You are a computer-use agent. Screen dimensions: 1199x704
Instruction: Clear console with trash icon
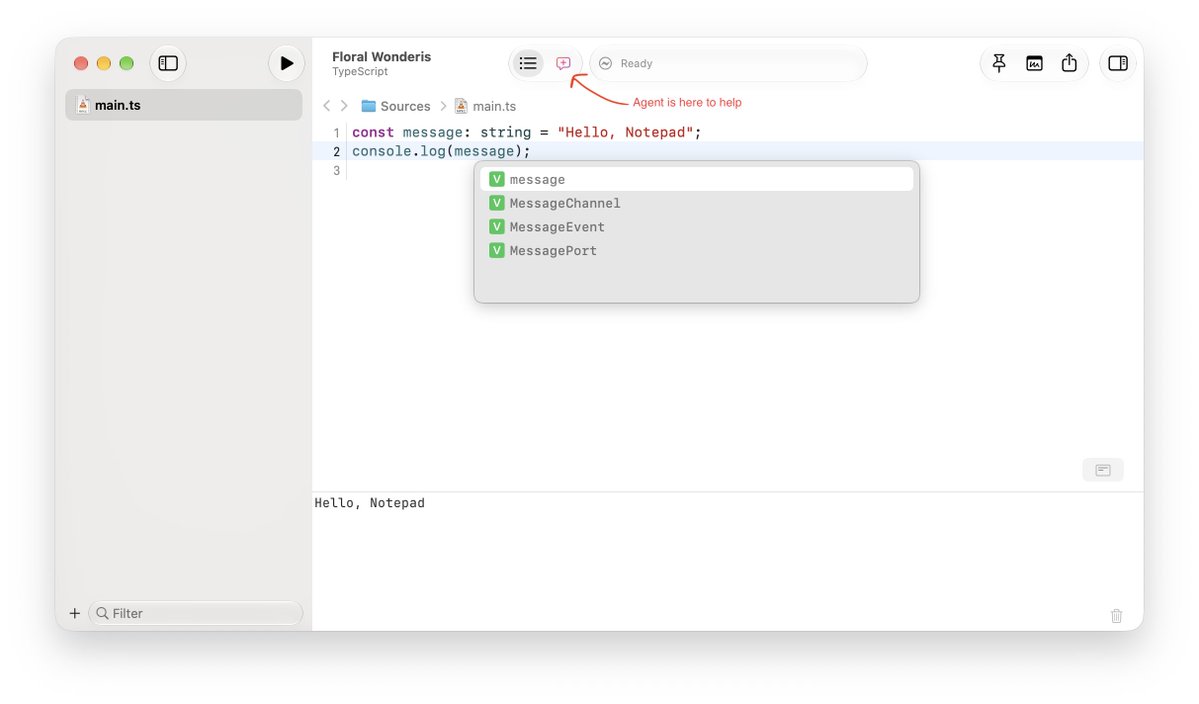point(1116,615)
